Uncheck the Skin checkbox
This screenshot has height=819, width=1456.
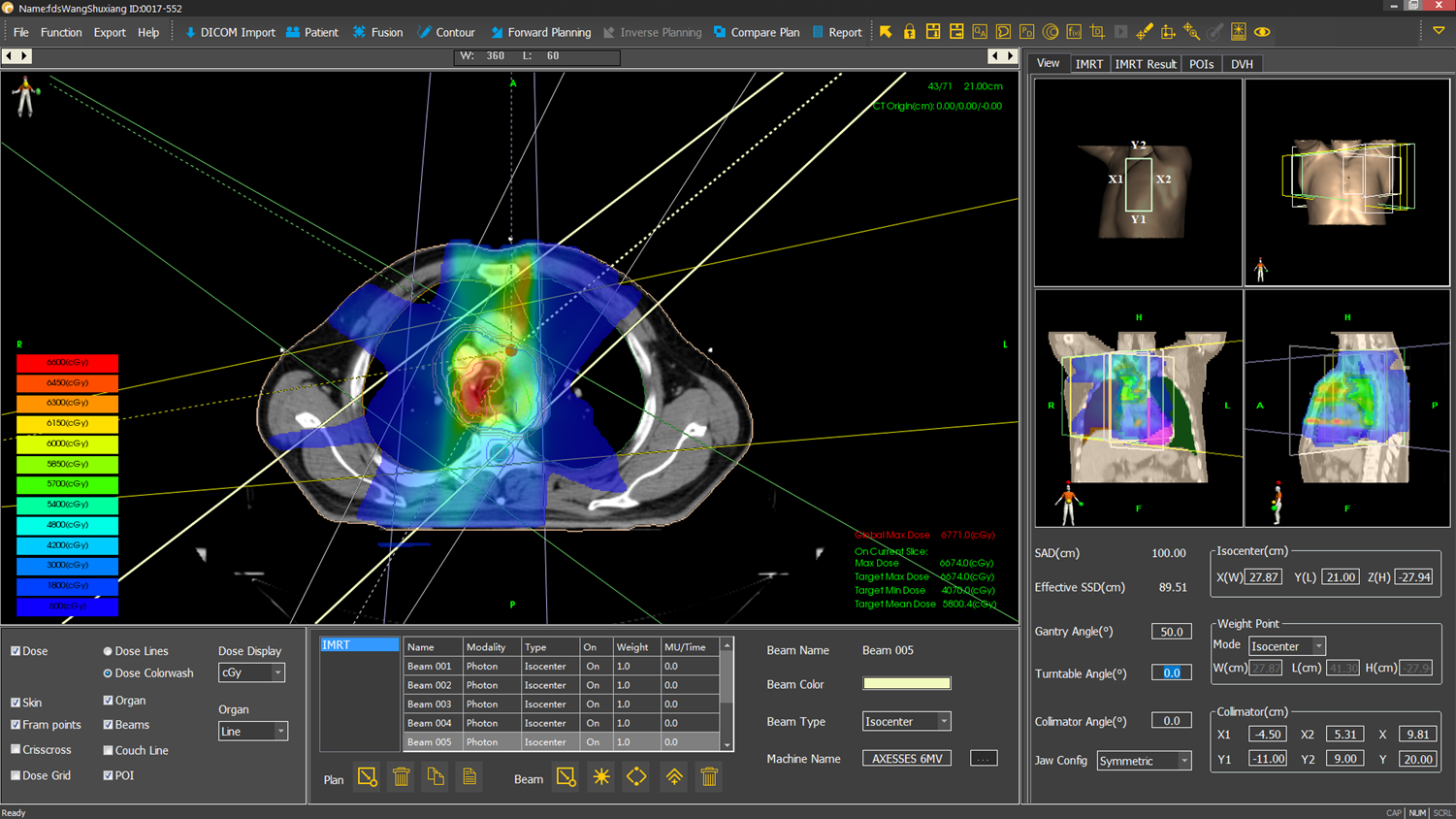pos(16,703)
